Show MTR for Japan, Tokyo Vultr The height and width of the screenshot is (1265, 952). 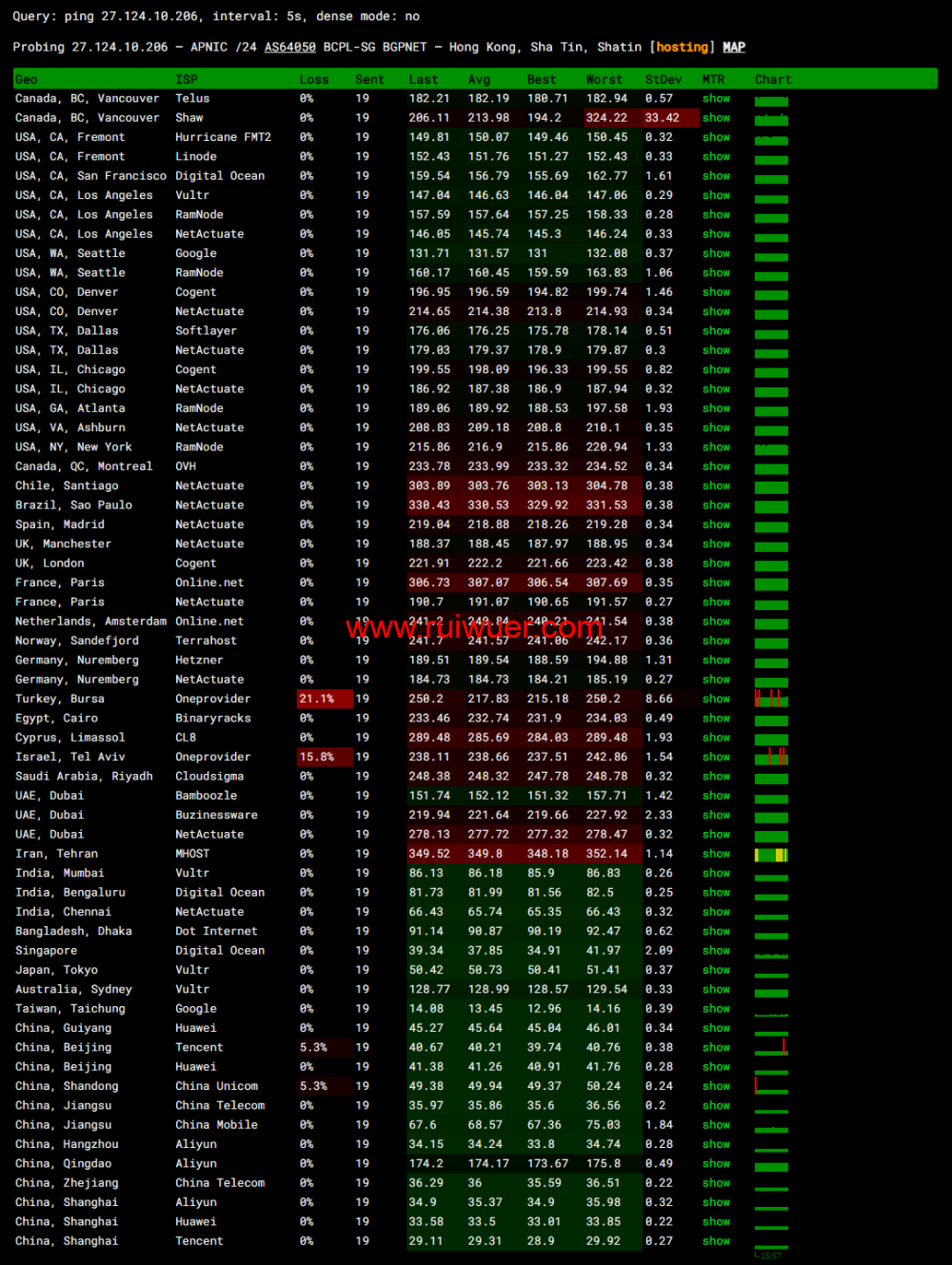(x=716, y=970)
